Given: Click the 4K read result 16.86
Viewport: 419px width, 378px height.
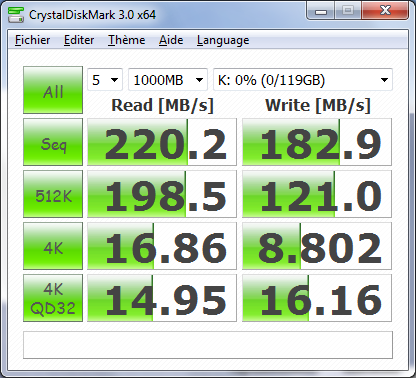Looking at the screenshot, I should pyautogui.click(x=162, y=246).
